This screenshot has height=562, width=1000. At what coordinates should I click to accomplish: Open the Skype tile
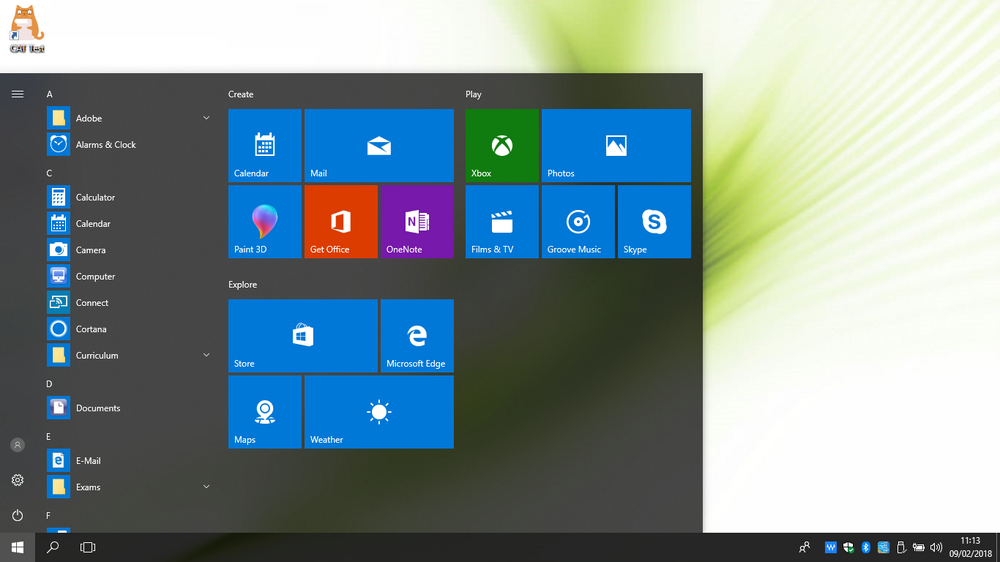[654, 221]
